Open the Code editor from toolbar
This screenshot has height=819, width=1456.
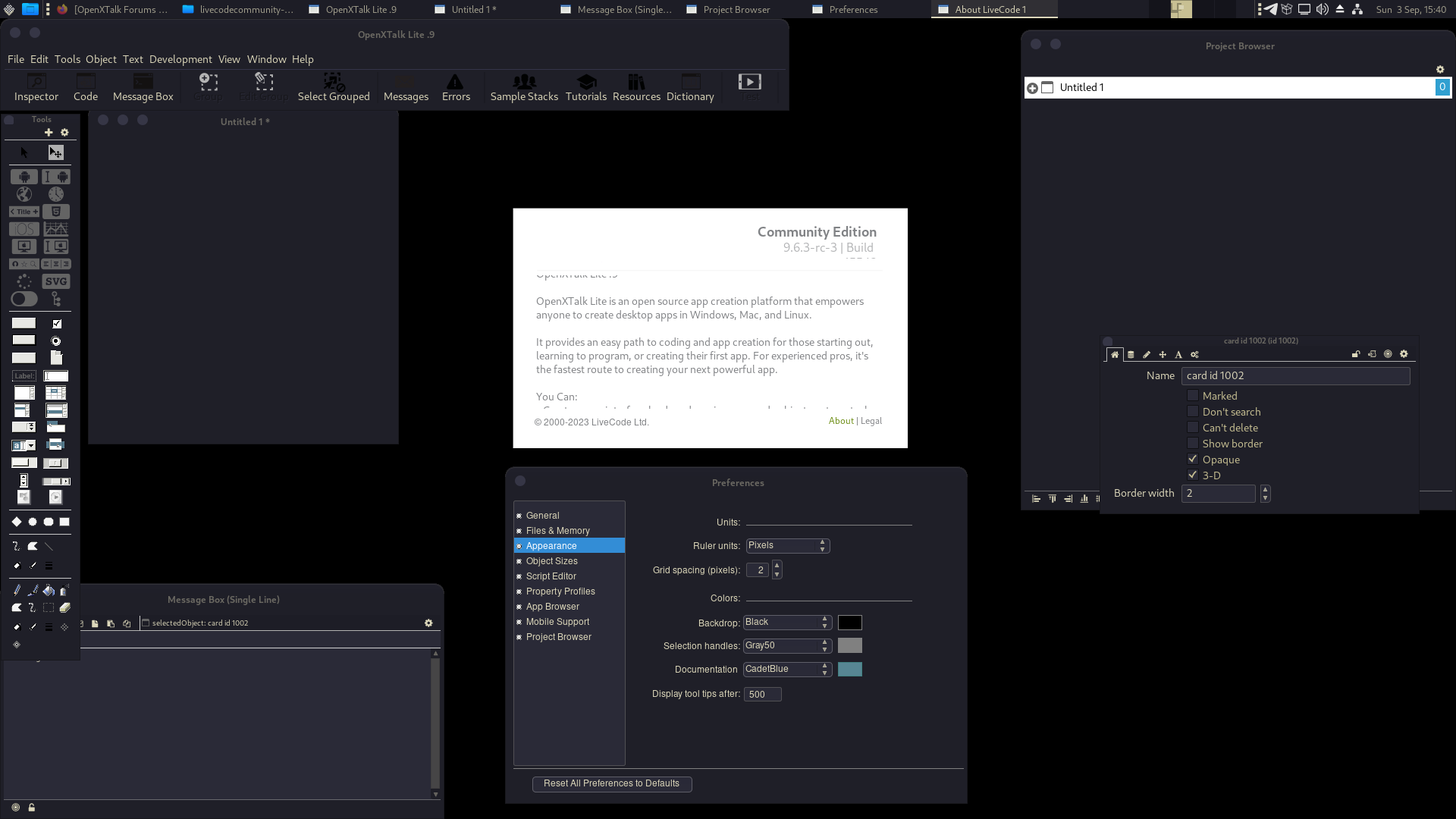coord(86,88)
